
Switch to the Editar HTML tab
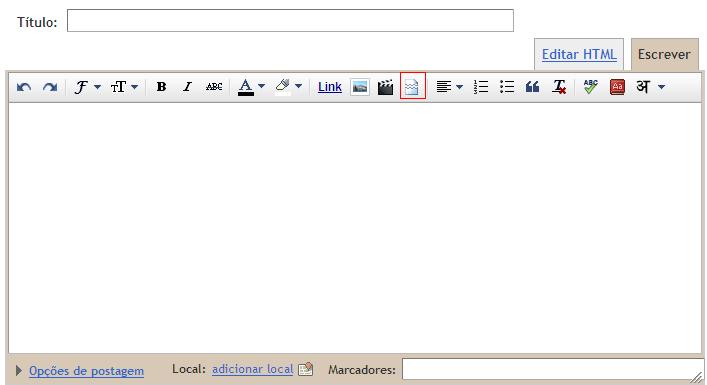(x=579, y=55)
